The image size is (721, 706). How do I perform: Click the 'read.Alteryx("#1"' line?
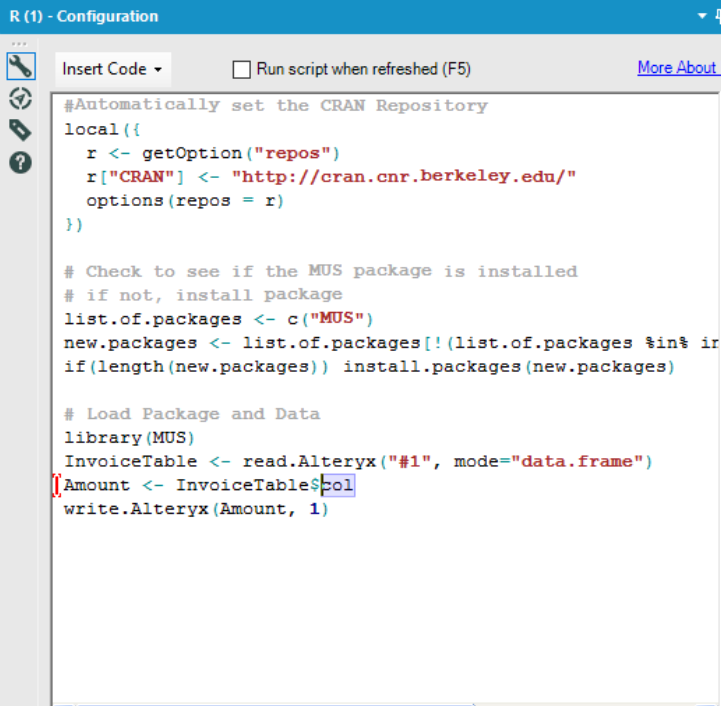[x=358, y=461]
